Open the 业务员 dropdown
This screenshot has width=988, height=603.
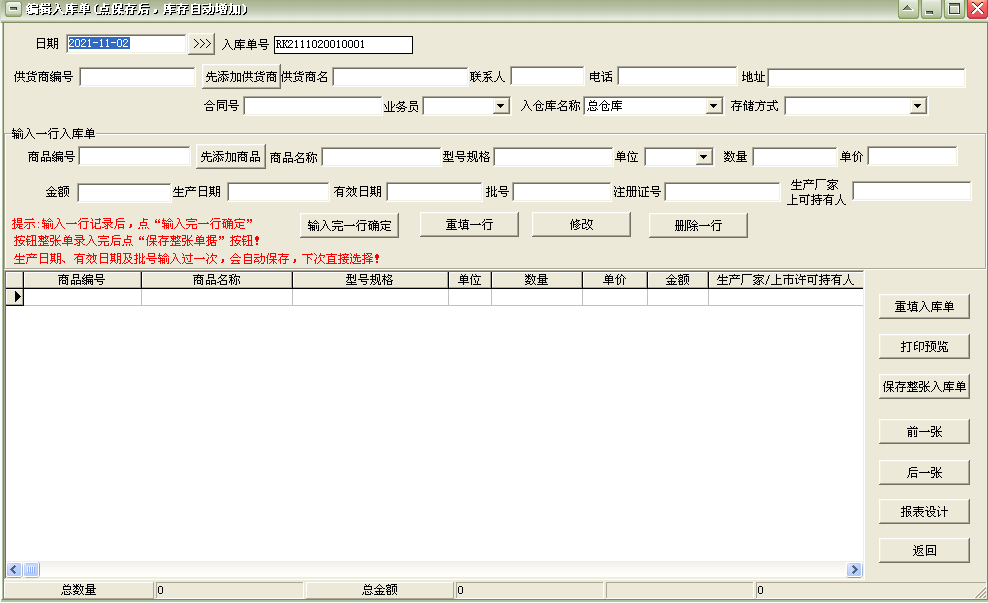pyautogui.click(x=501, y=106)
